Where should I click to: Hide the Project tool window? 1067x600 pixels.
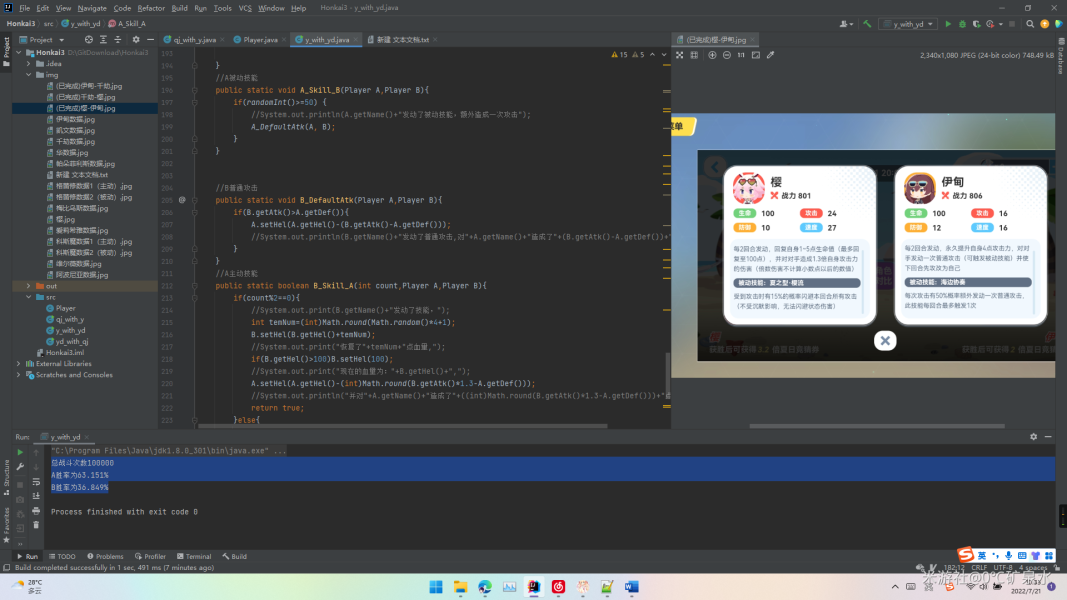(x=150, y=39)
